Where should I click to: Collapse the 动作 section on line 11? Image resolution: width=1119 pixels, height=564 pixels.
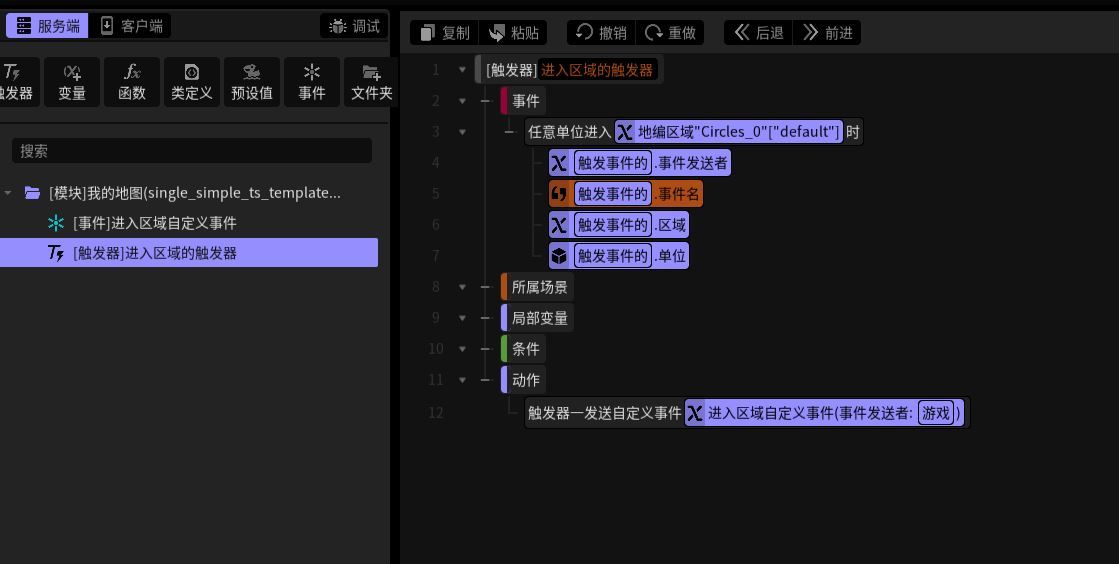462,380
